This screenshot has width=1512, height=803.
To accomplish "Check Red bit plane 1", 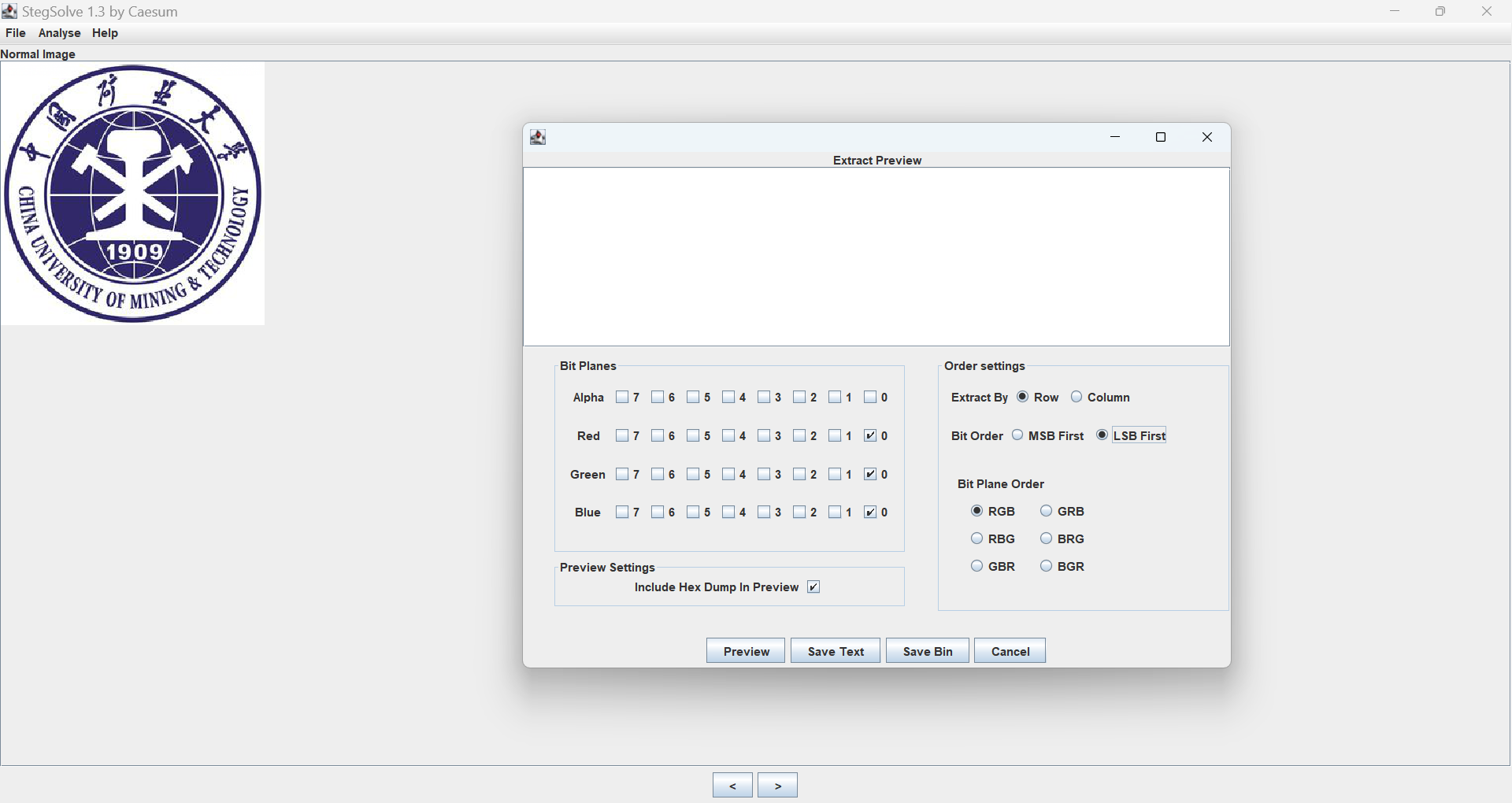I will (835, 435).
